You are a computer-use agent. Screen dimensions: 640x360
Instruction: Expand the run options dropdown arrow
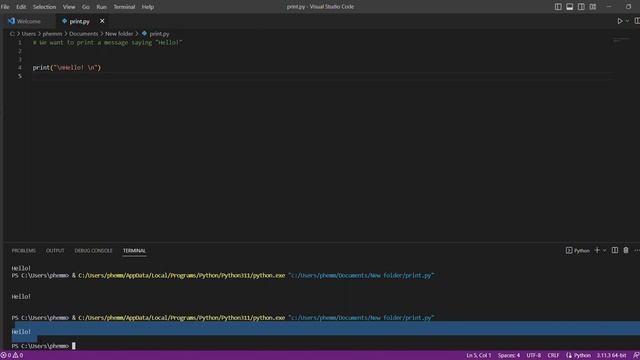[628, 21]
